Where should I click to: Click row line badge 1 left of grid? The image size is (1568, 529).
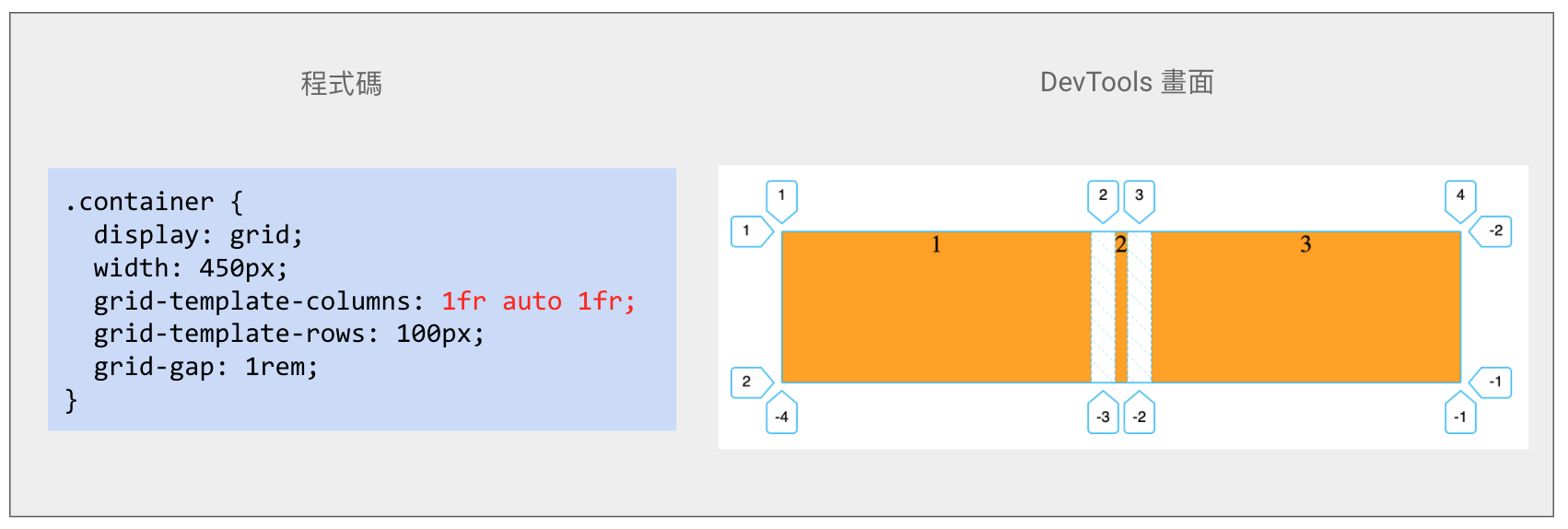(x=747, y=230)
